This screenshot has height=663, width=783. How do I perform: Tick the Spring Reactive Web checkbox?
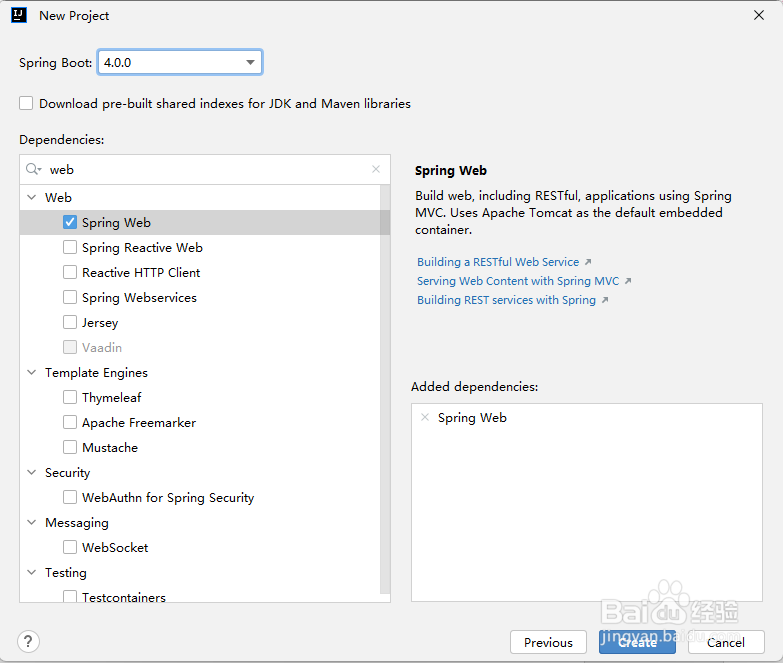click(70, 248)
